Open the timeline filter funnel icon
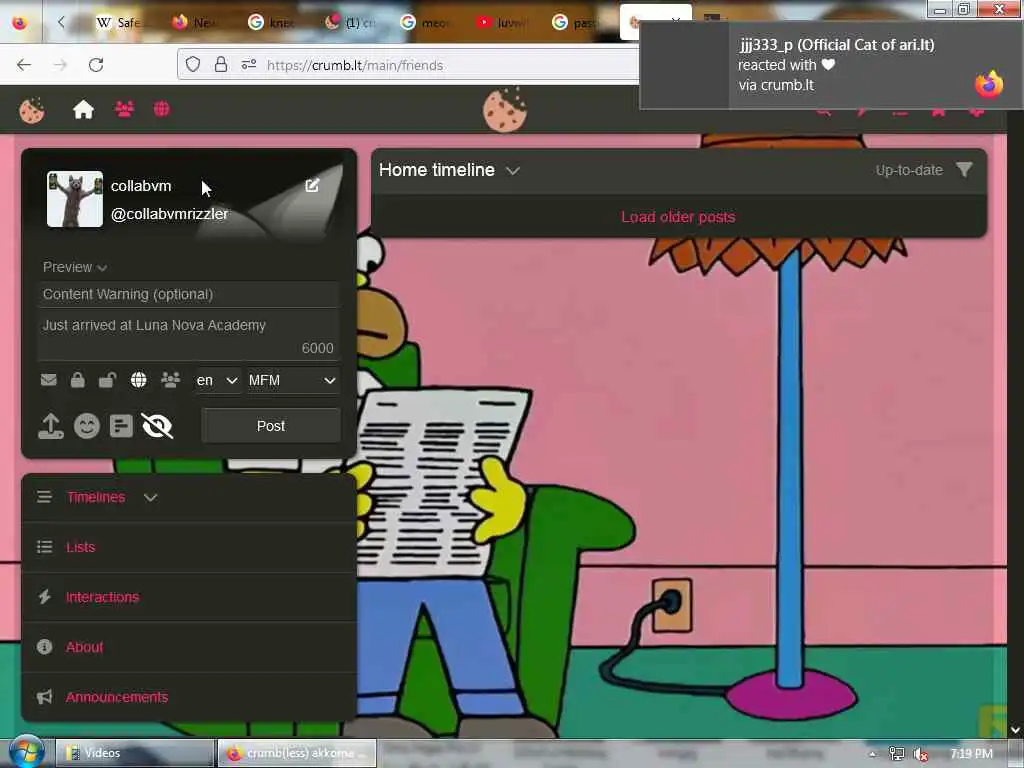Viewport: 1024px width, 768px height. point(965,170)
